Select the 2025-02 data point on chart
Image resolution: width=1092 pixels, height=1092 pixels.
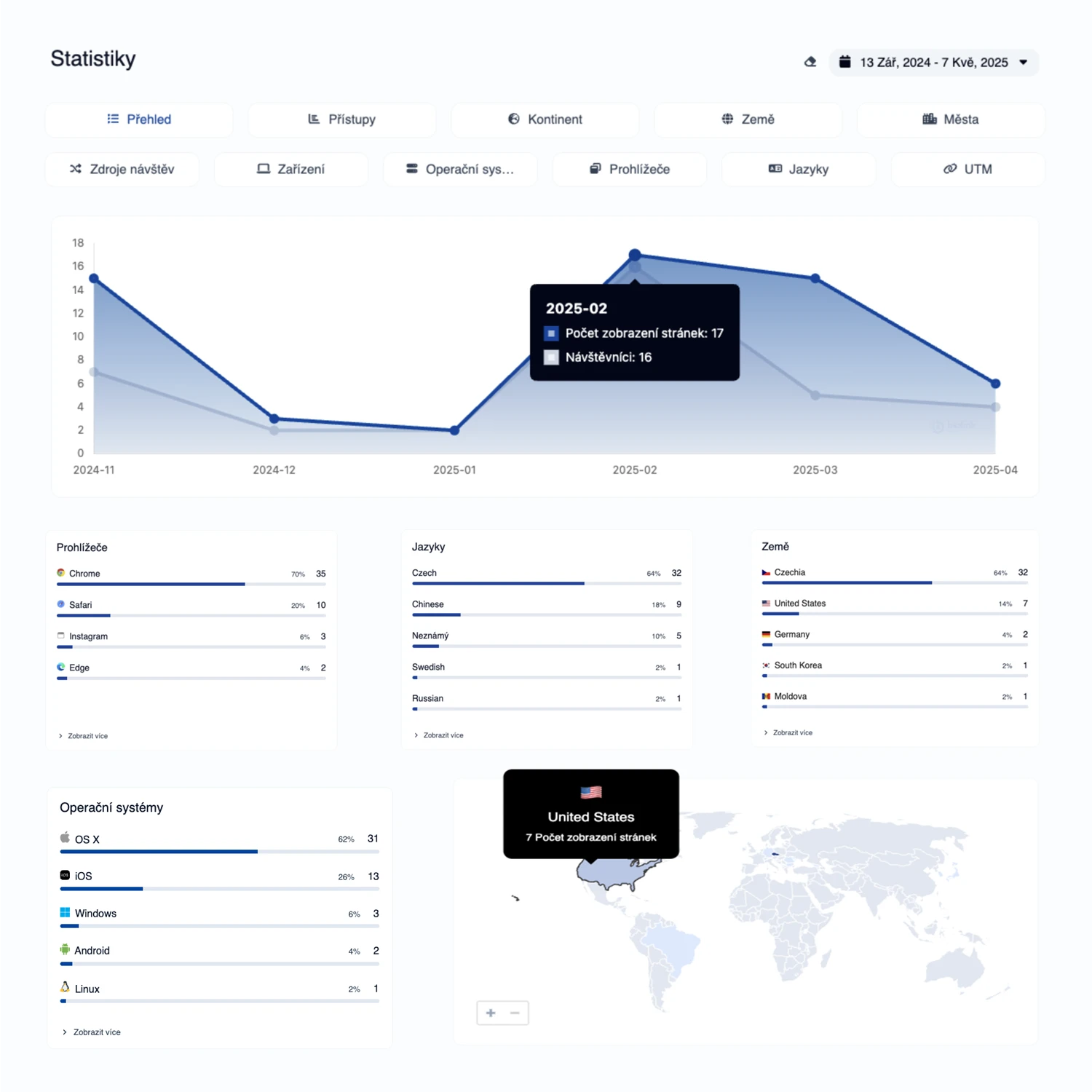click(635, 255)
